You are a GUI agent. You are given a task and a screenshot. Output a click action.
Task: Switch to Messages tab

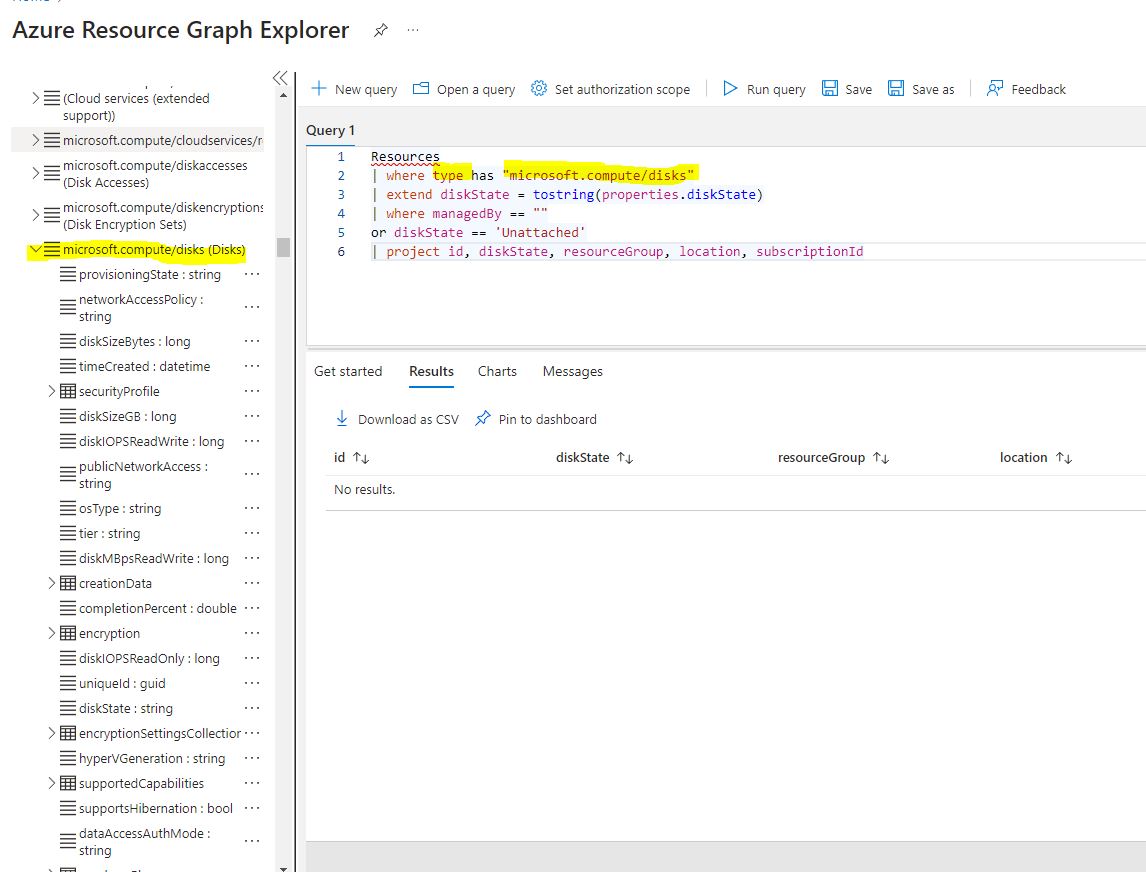(x=572, y=371)
